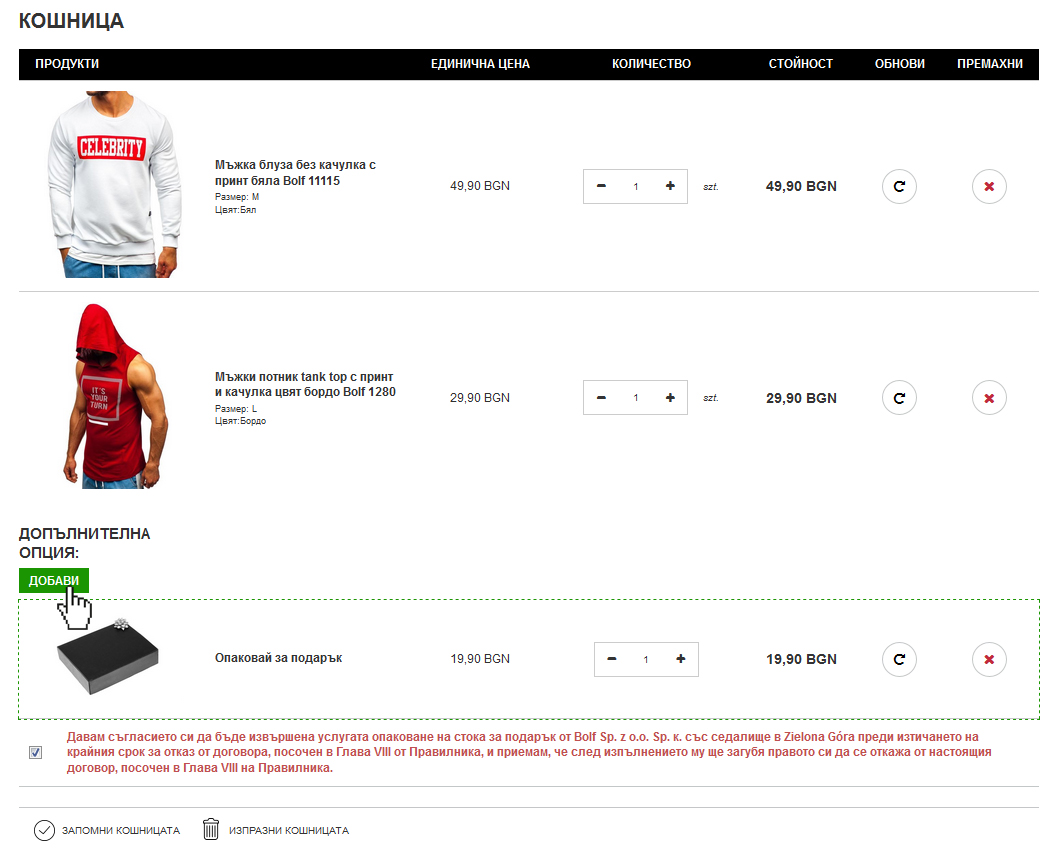The height and width of the screenshot is (850, 1054).
Task: Open the Bolf 1280 tank top link
Action: point(305,384)
